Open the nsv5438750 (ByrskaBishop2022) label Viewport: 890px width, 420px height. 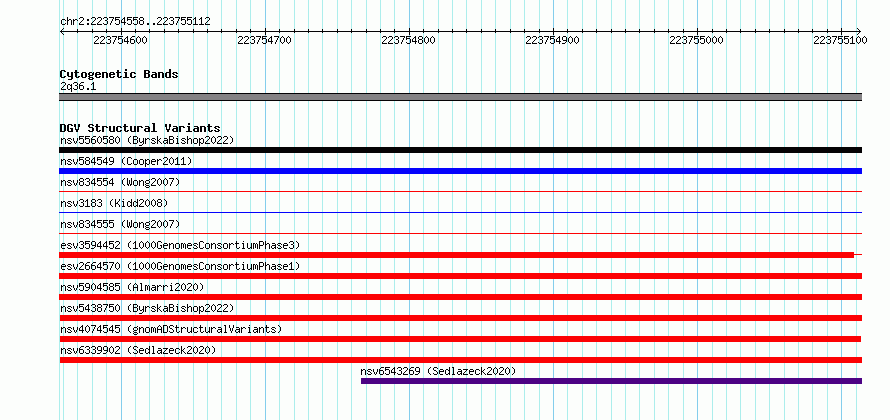coord(147,308)
